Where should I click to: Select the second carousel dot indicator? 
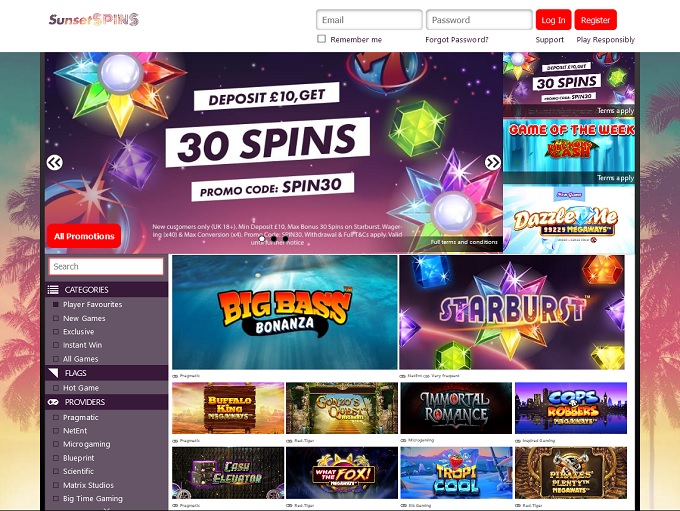coord(273,238)
